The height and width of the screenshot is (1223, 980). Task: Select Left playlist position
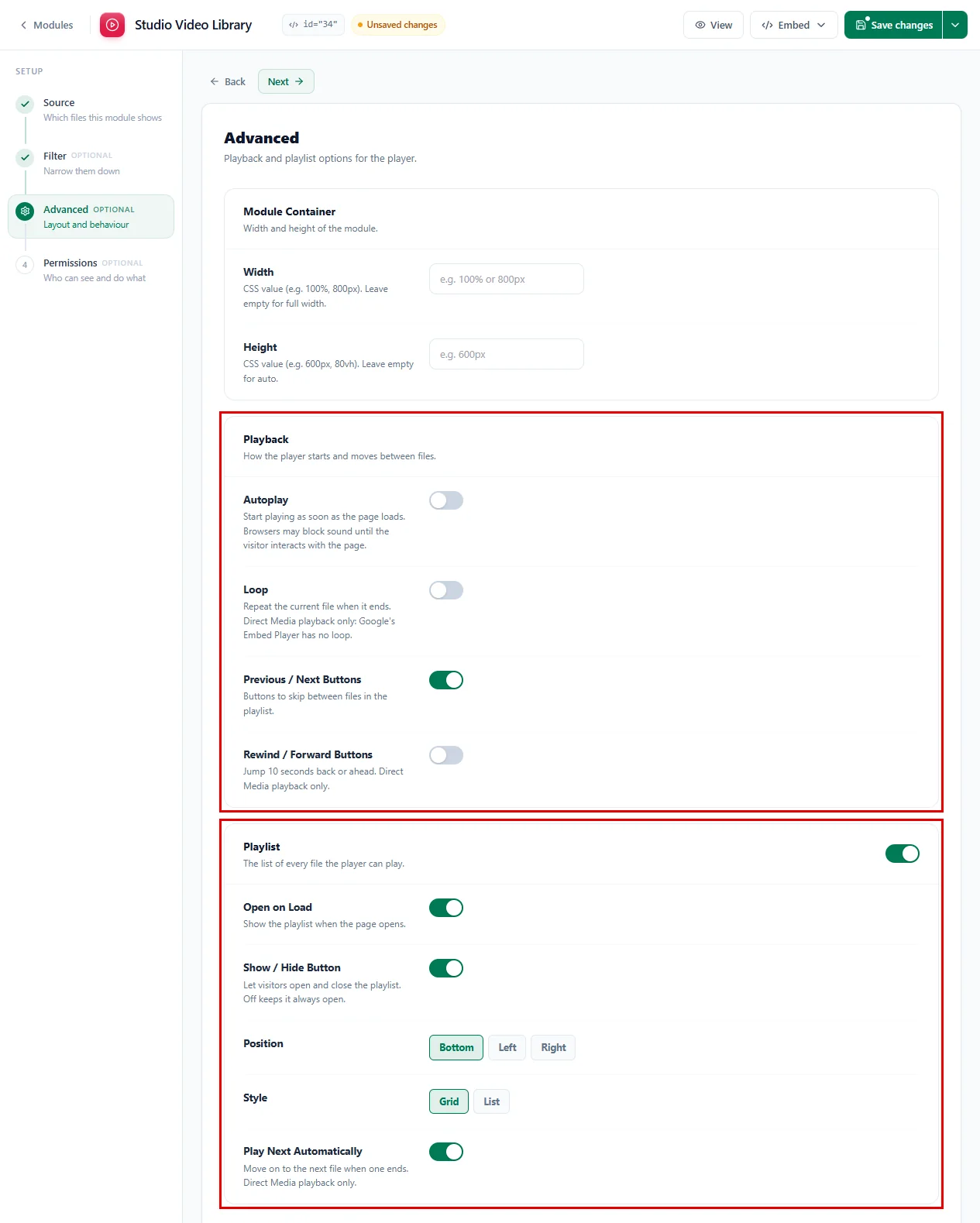tap(507, 1047)
